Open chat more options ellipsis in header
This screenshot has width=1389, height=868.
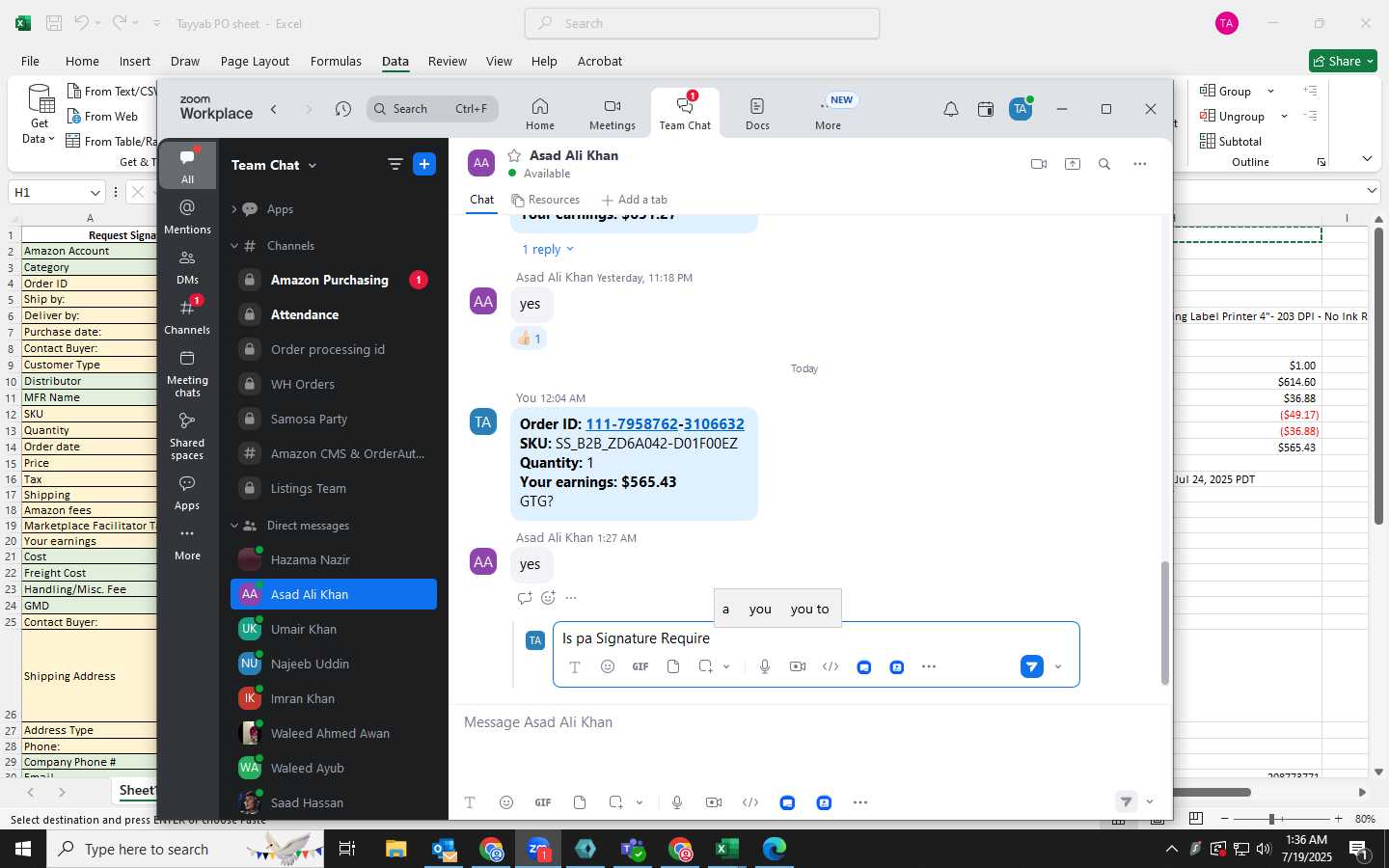tap(1140, 164)
